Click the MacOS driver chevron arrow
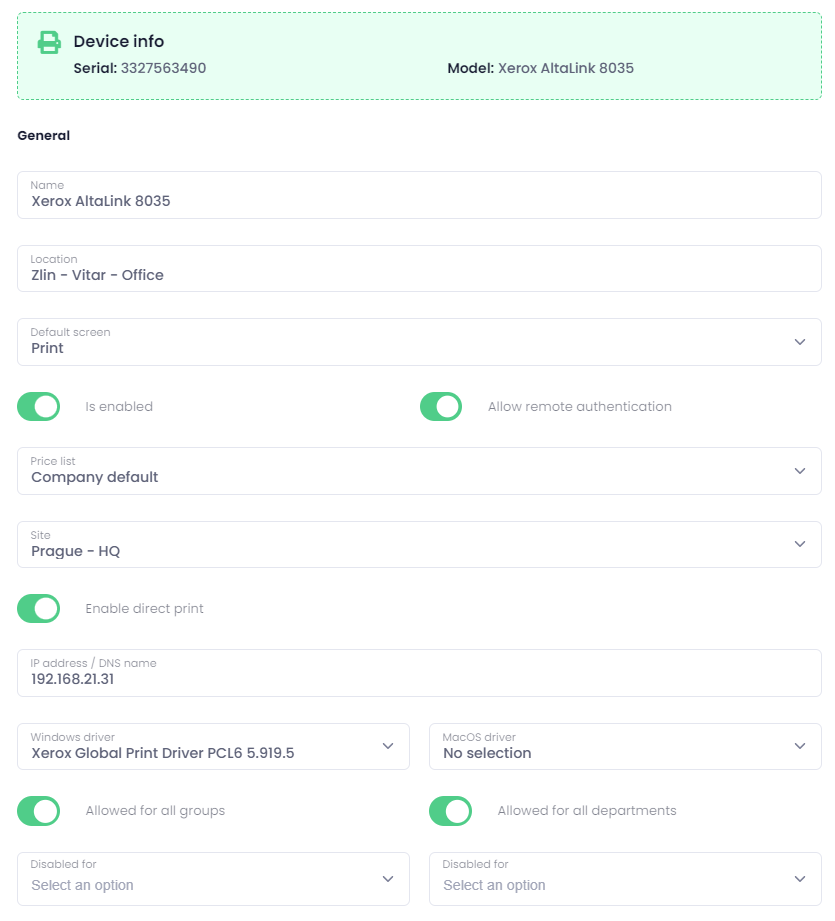This screenshot has width=835, height=921. [799, 746]
